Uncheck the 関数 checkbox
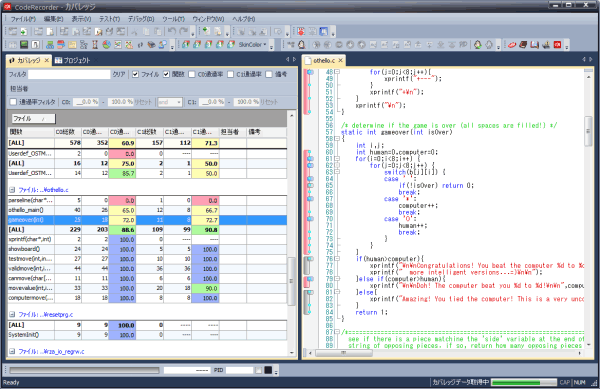Image resolution: width=600 pixels, height=389 pixels. (166, 74)
